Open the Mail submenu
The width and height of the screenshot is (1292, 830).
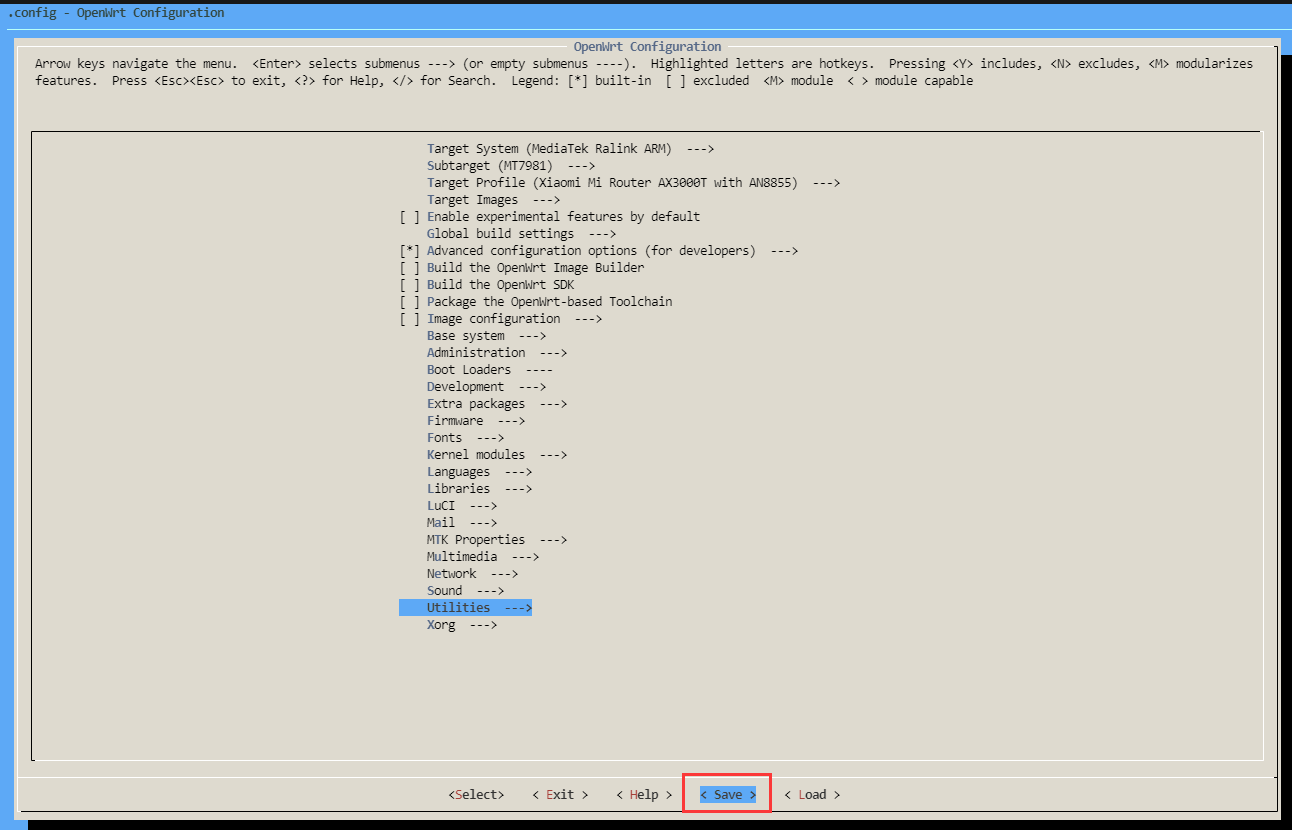pos(462,523)
